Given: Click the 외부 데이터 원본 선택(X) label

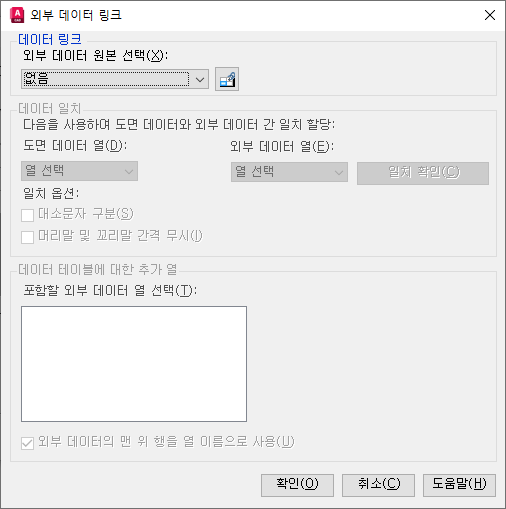Looking at the screenshot, I should pos(95,55).
